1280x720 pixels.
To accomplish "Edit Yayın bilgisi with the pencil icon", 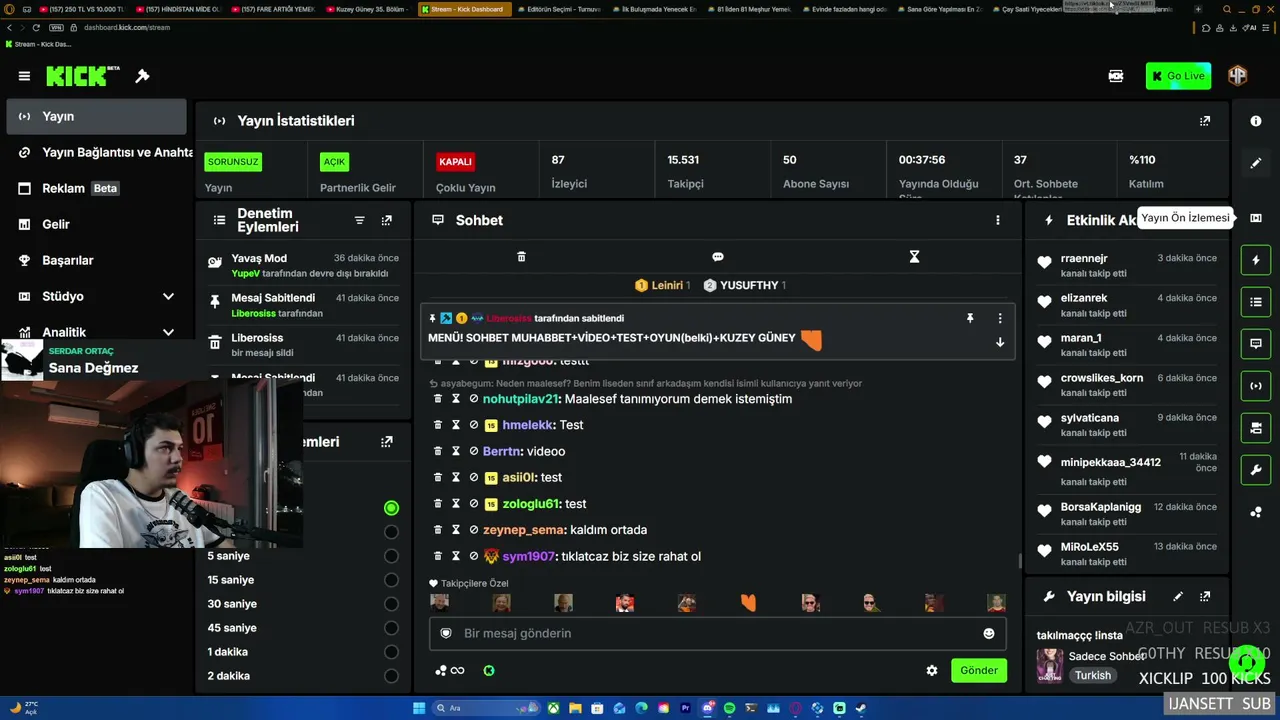I will pos(1178,597).
